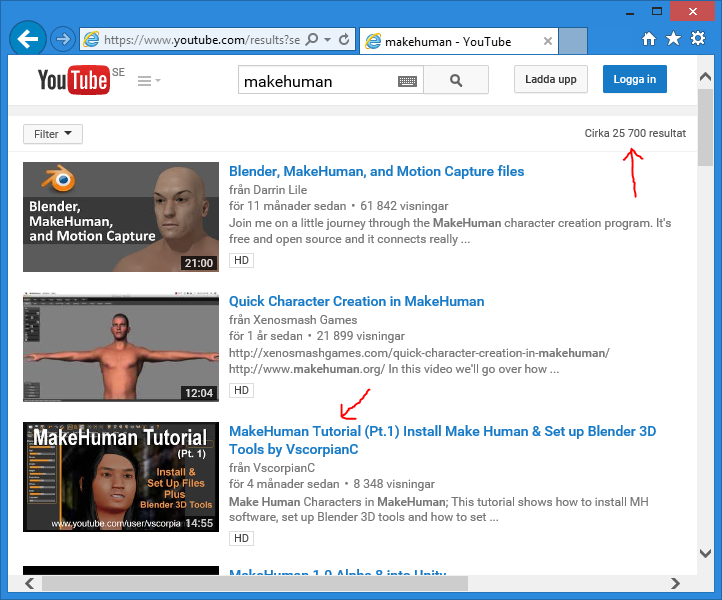722x600 pixels.
Task: Click the HD badge under Darrin Lile video
Action: click(x=241, y=260)
